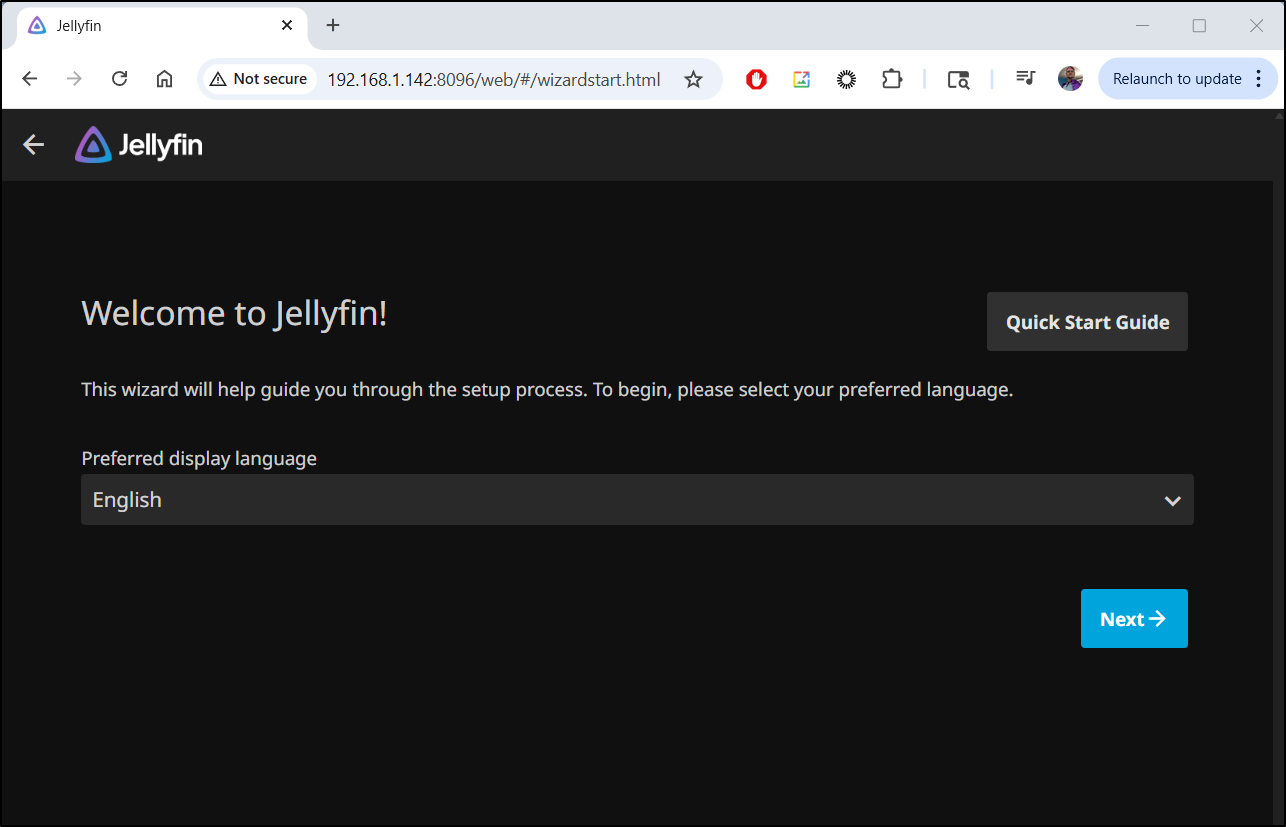Click the Jellyfin logo in the app header
The width and height of the screenshot is (1286, 827).
(x=139, y=145)
